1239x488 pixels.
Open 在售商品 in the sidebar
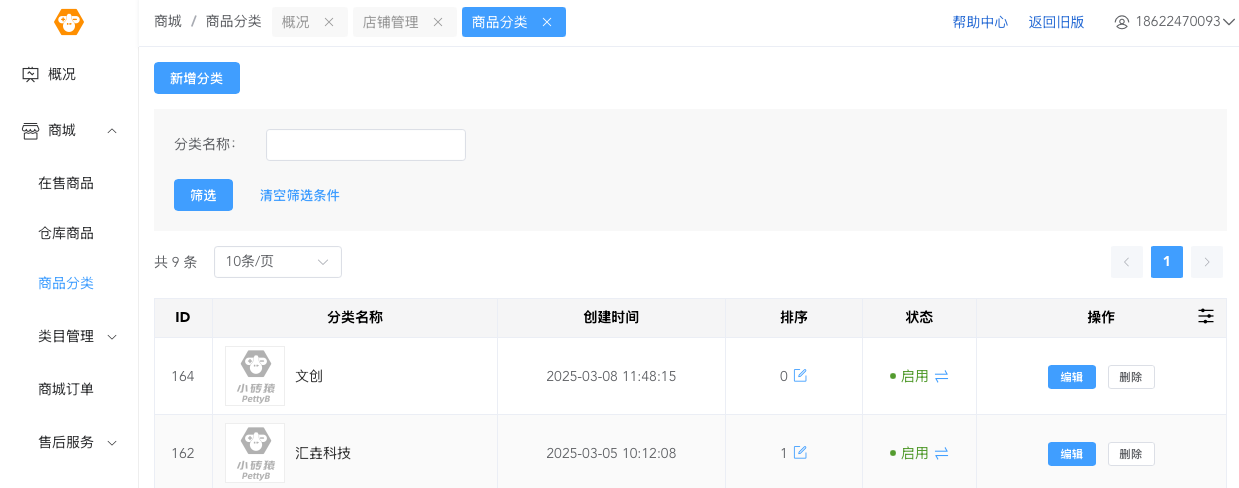point(66,183)
